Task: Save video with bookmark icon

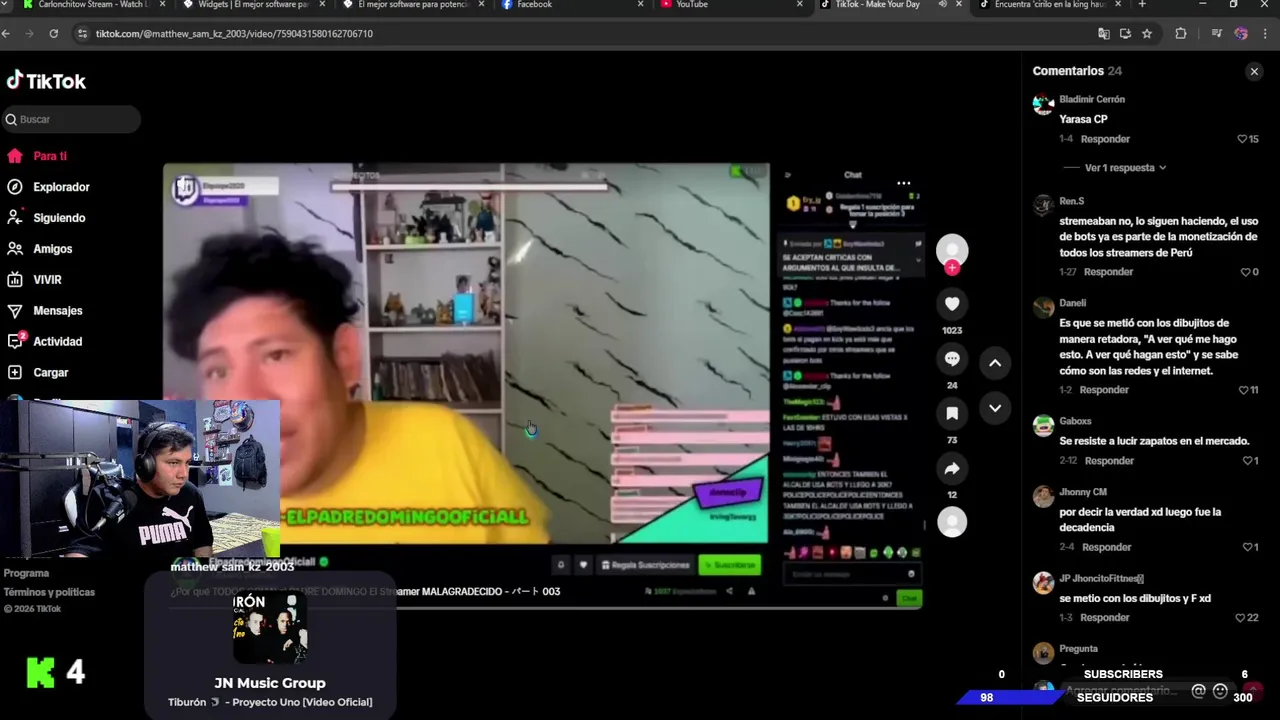Action: tap(952, 413)
